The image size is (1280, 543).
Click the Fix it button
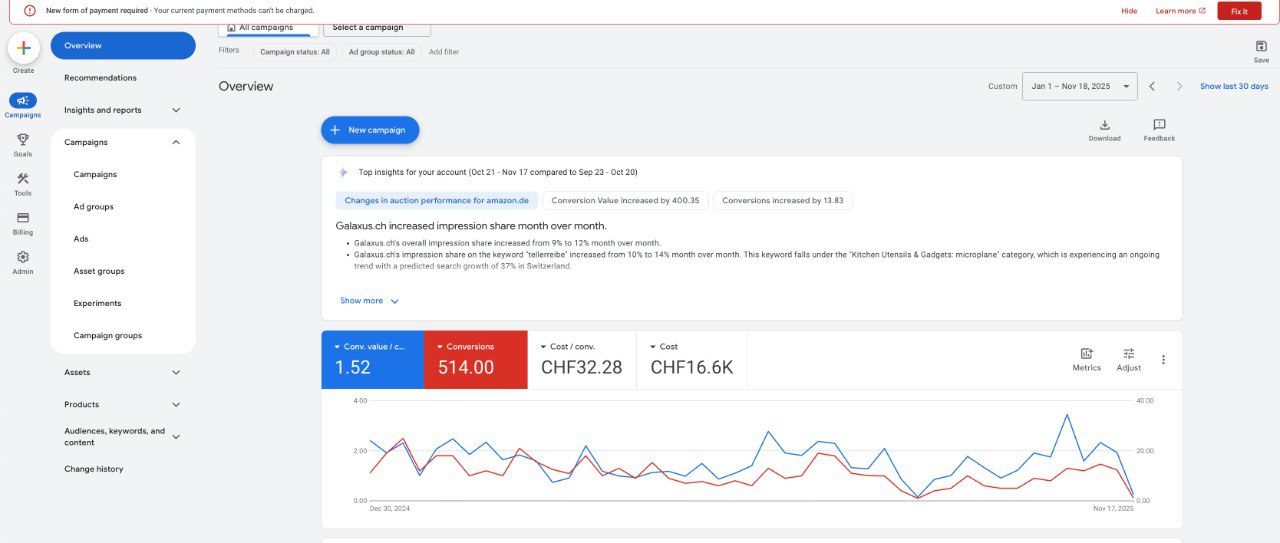click(x=1239, y=11)
